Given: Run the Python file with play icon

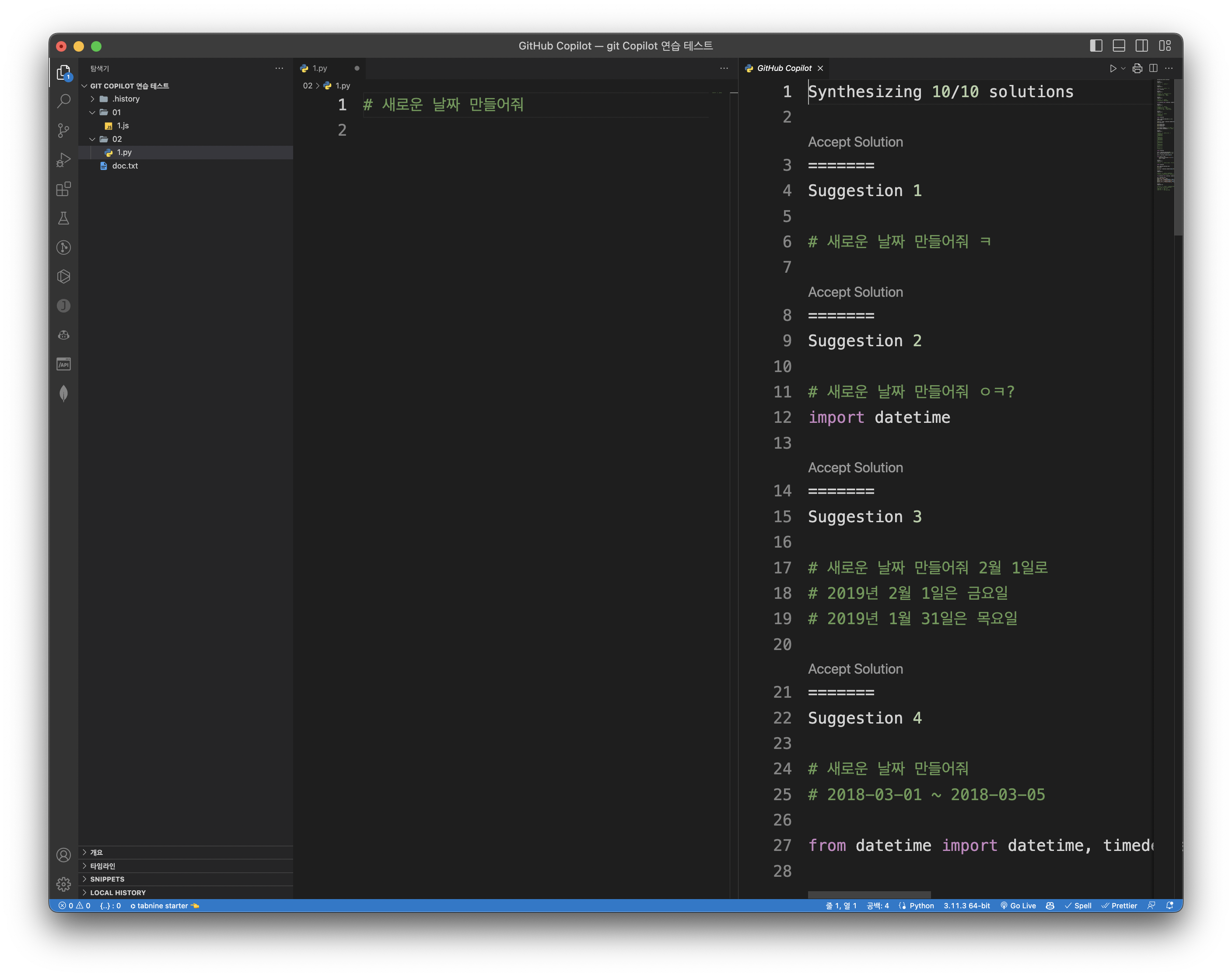Looking at the screenshot, I should point(1113,68).
